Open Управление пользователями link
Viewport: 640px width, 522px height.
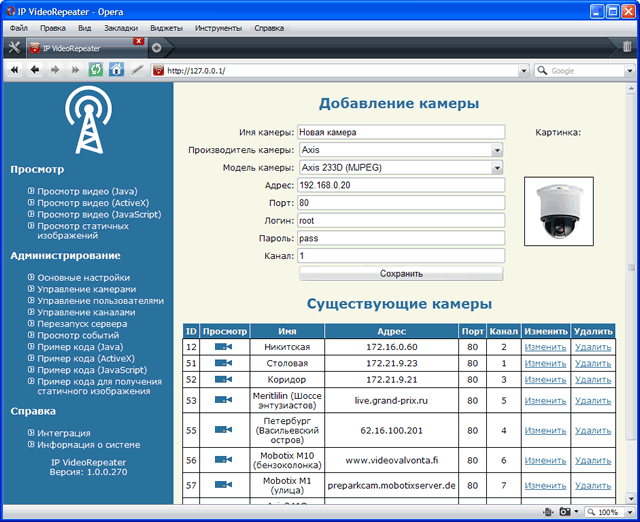pyautogui.click(x=100, y=301)
